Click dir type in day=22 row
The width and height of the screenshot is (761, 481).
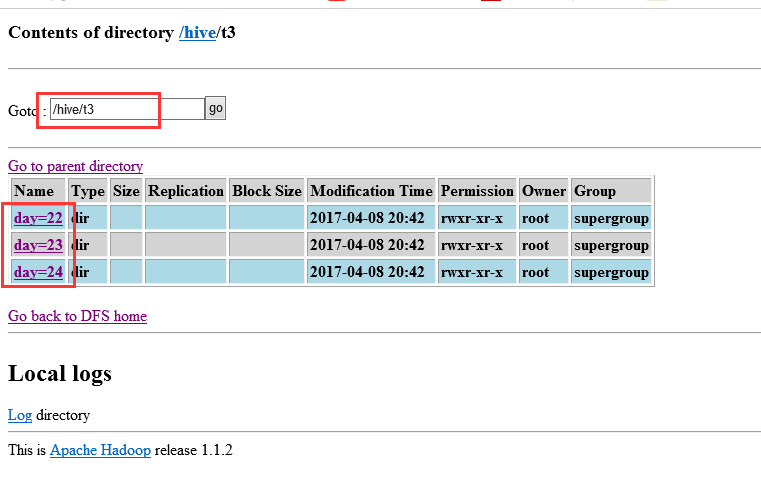point(82,218)
